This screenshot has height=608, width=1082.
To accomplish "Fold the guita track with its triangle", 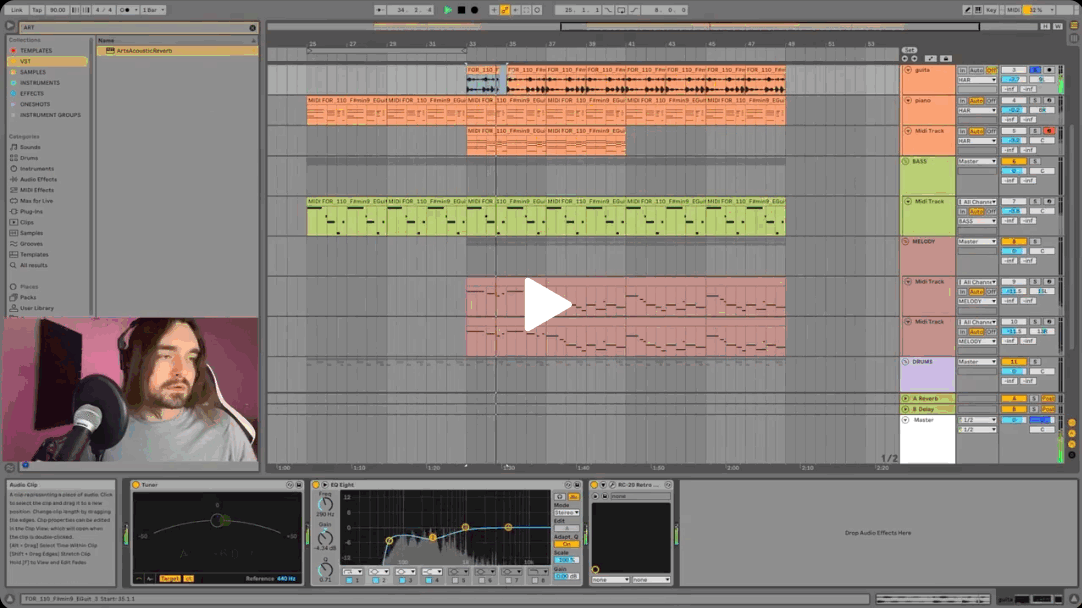I will pos(907,70).
